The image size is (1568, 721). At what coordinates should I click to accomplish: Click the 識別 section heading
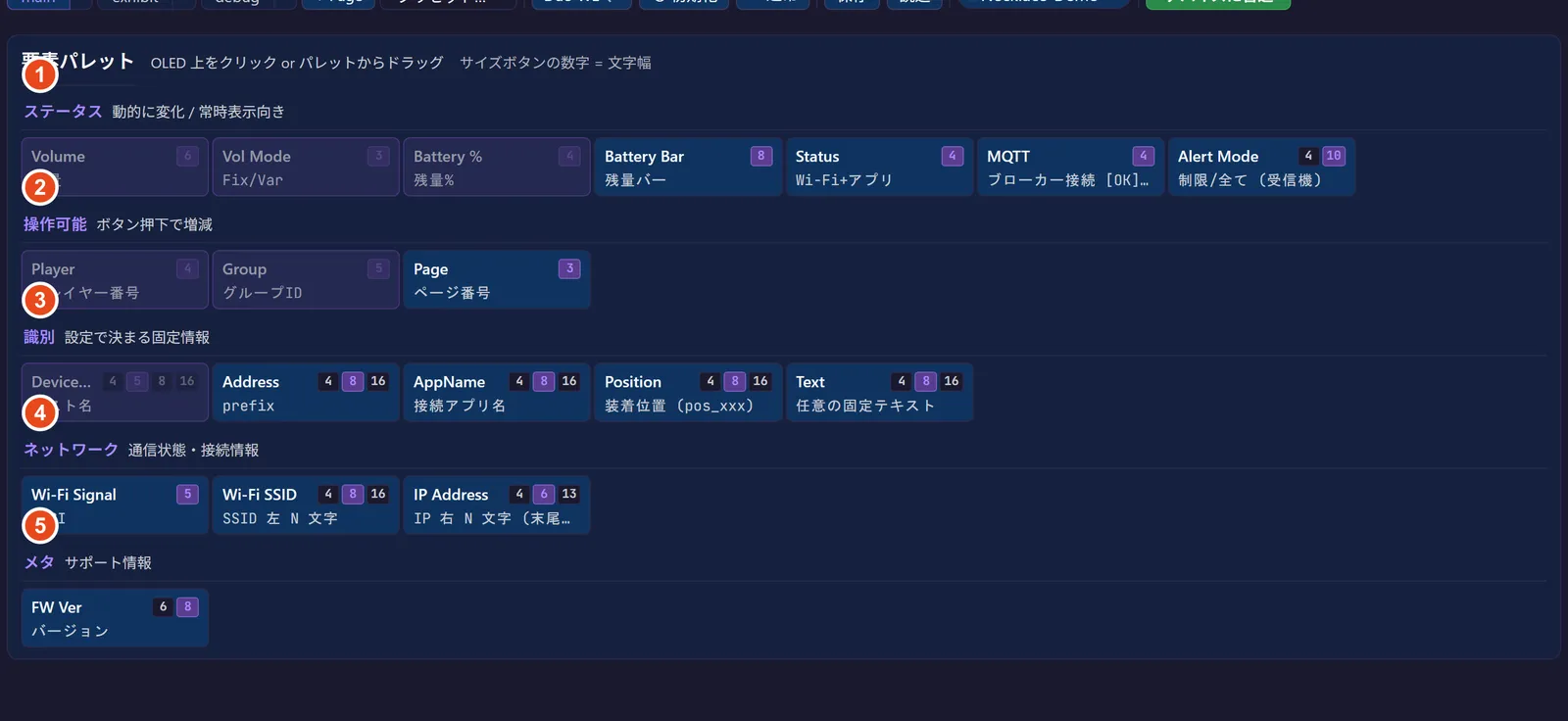tap(39, 337)
